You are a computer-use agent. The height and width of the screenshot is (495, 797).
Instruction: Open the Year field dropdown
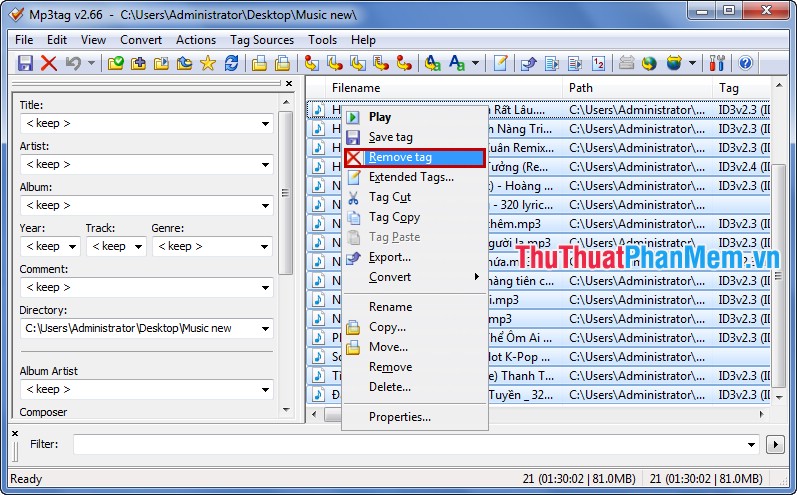73,247
